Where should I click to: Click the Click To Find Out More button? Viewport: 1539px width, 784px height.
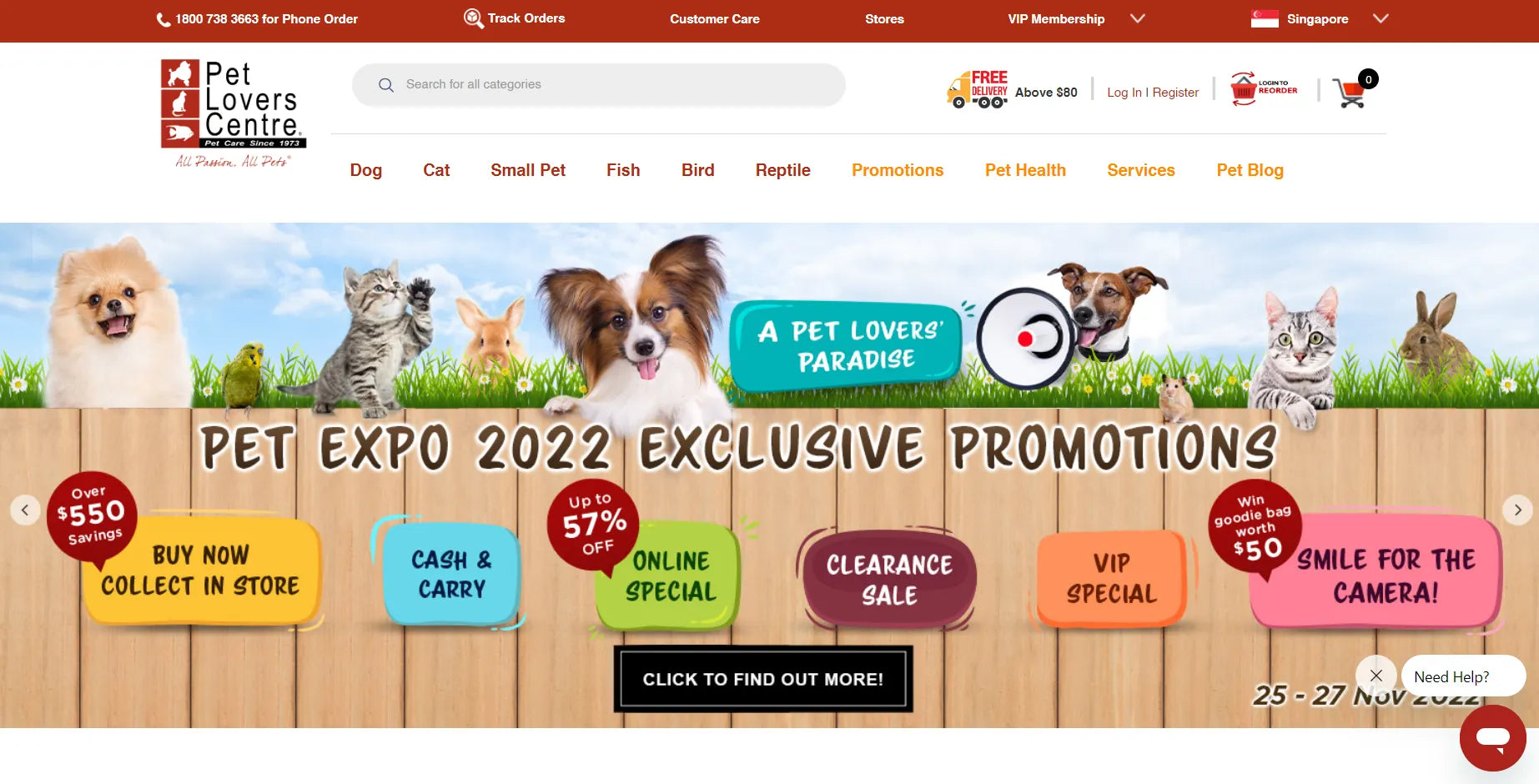point(763,679)
